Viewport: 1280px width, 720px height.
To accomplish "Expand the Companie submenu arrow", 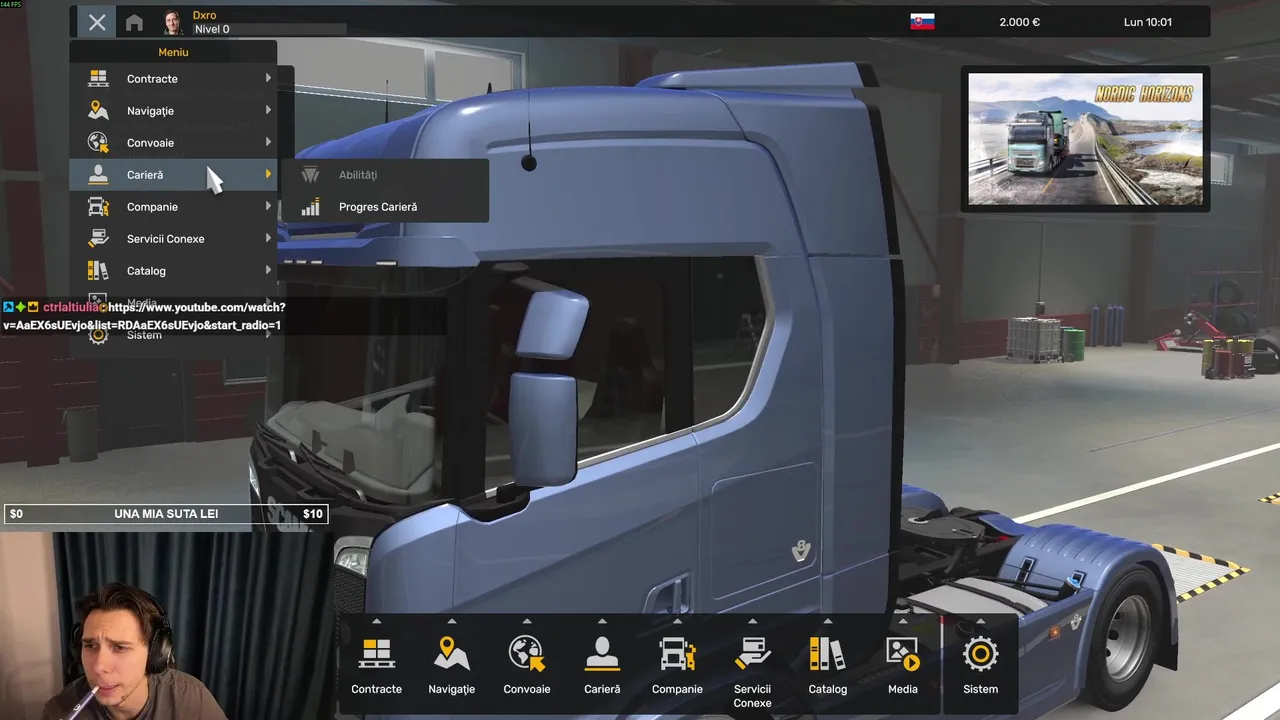I will (268, 206).
